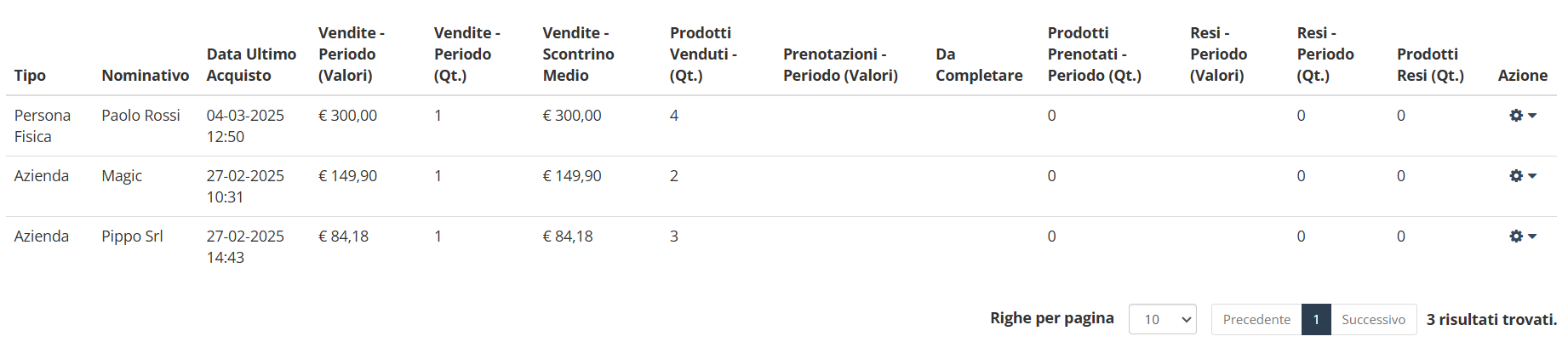Go to the Successivo page

pos(1373,320)
